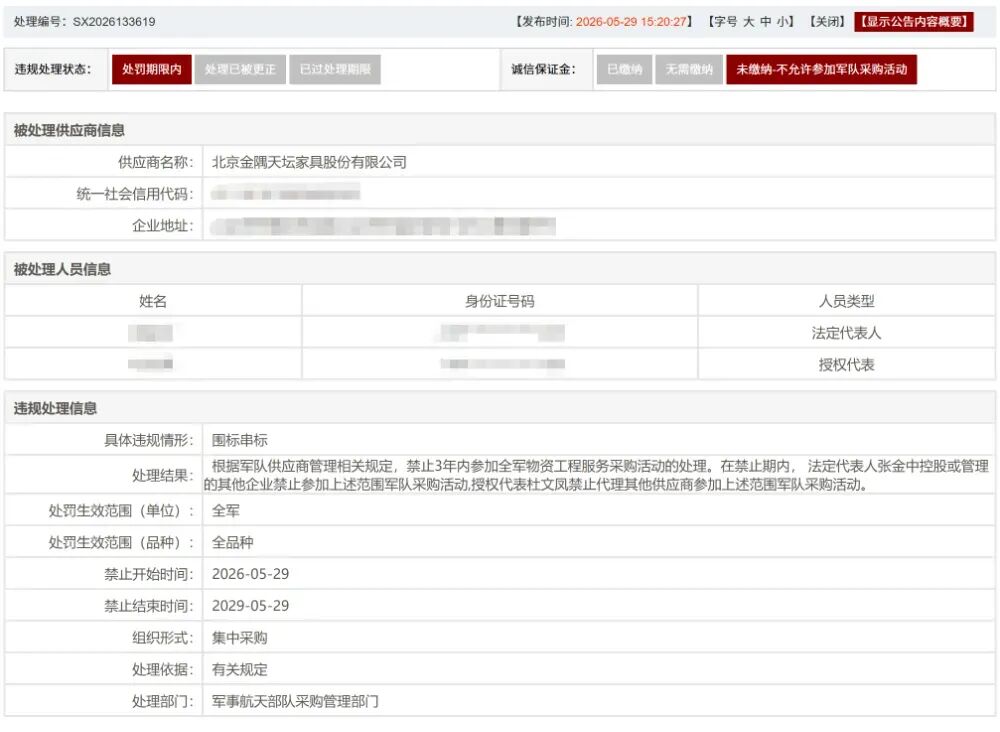
Task: Click the 禁止开始时间 label
Action: tap(149, 574)
